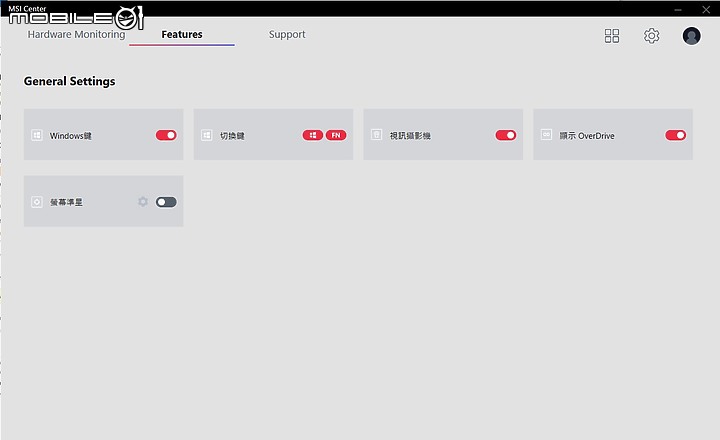Open the grid apps view icon
The image size is (720, 440).
click(x=612, y=36)
